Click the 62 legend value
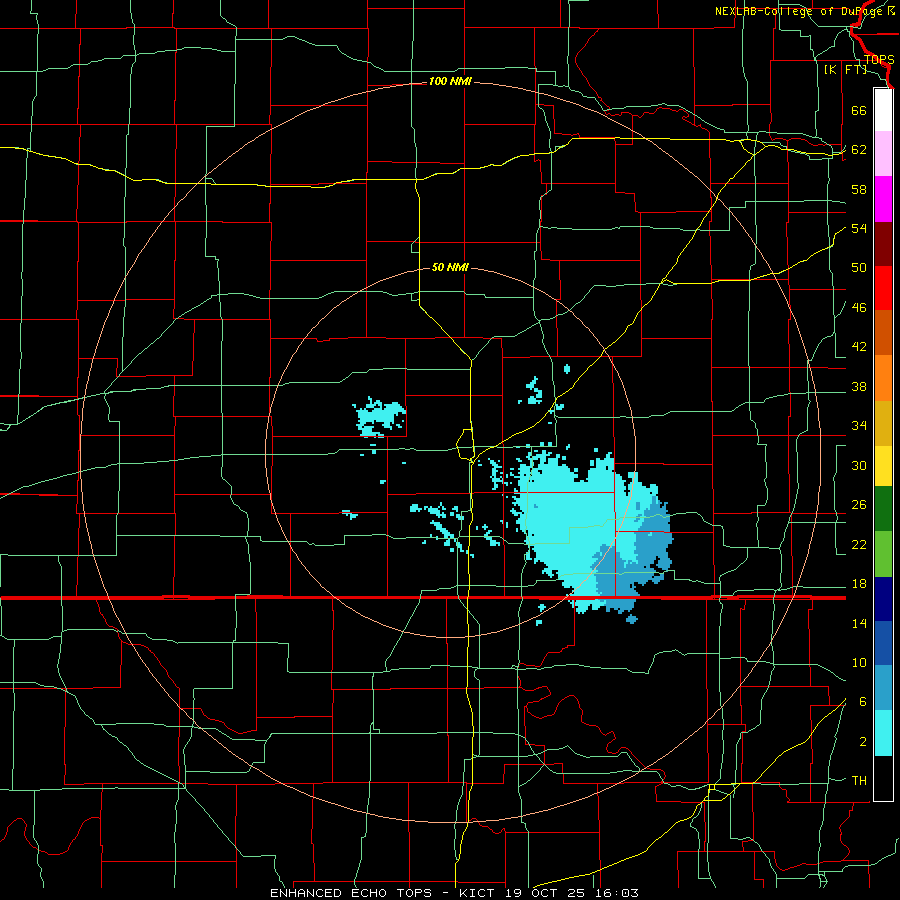 click(859, 150)
